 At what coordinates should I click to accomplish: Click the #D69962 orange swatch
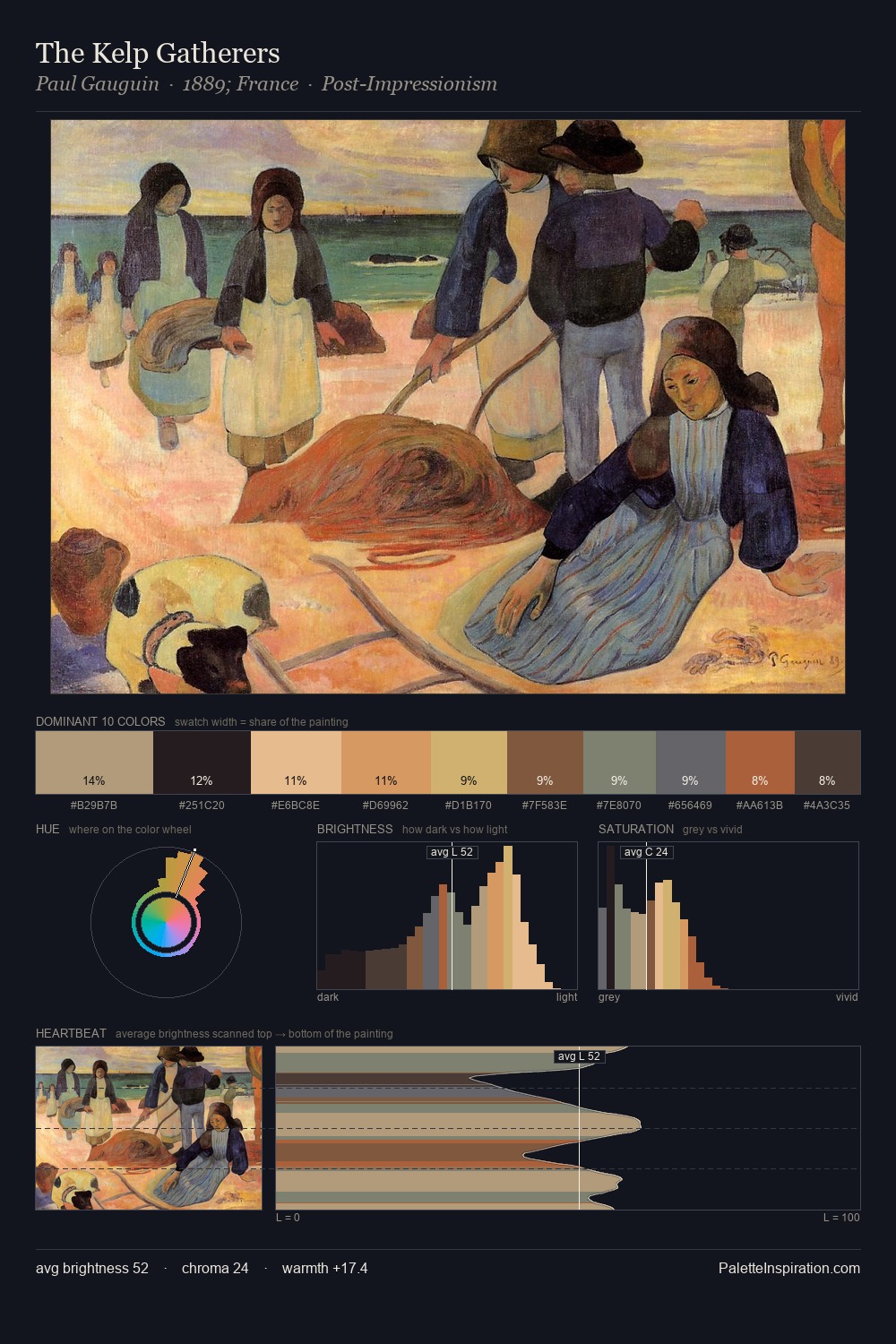click(386, 762)
